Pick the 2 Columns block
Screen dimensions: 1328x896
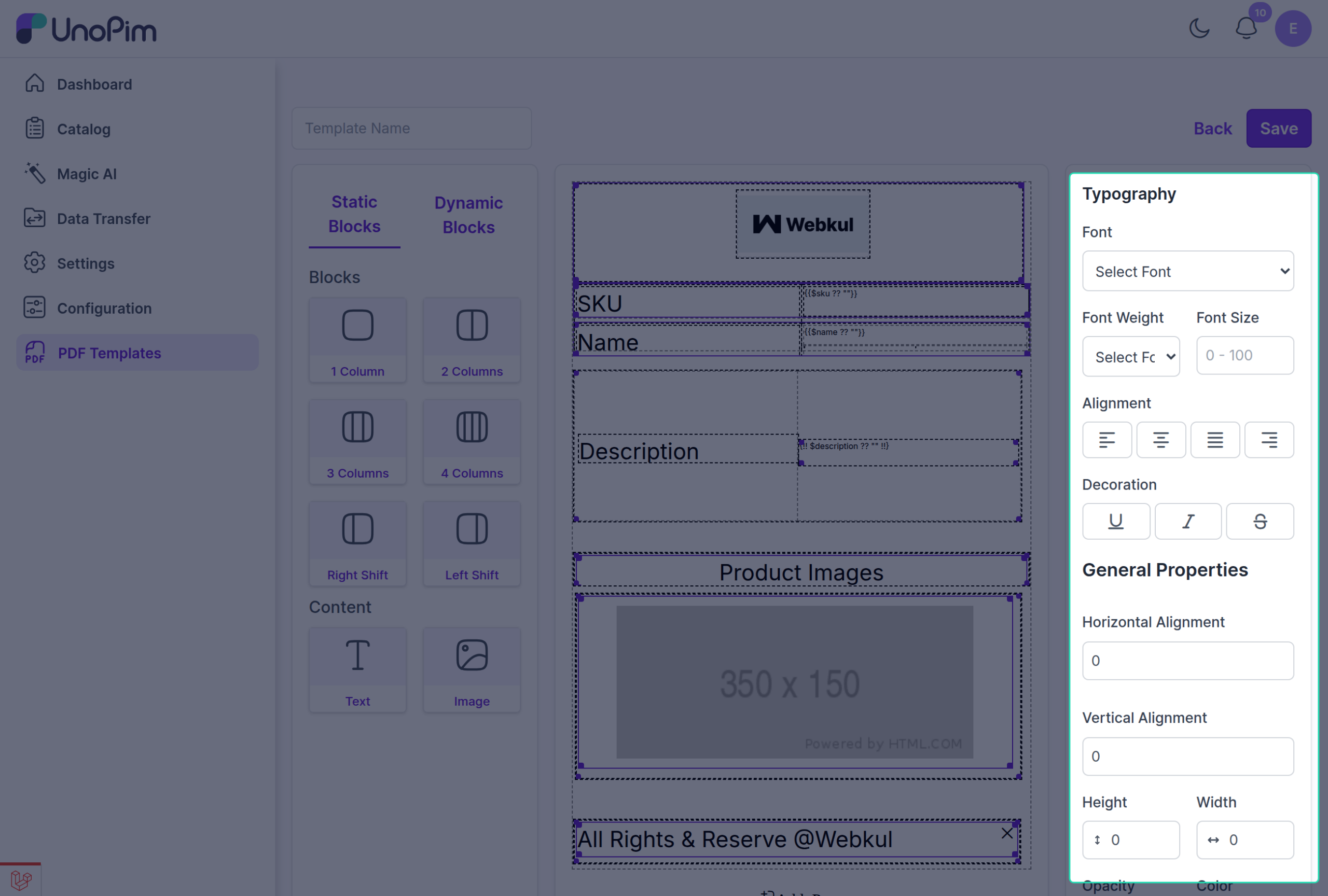coord(472,340)
